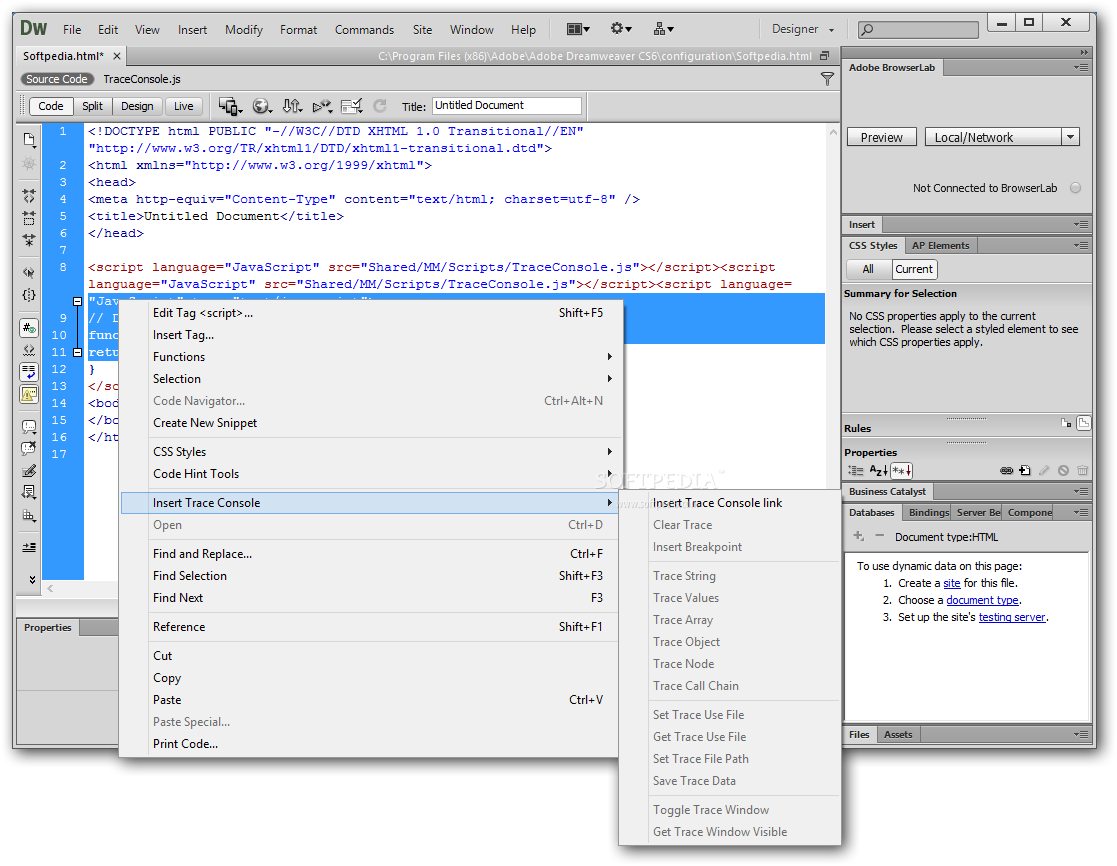Click Check browser compatibility icon
Image resolution: width=1117 pixels, height=866 pixels.
coord(352,106)
